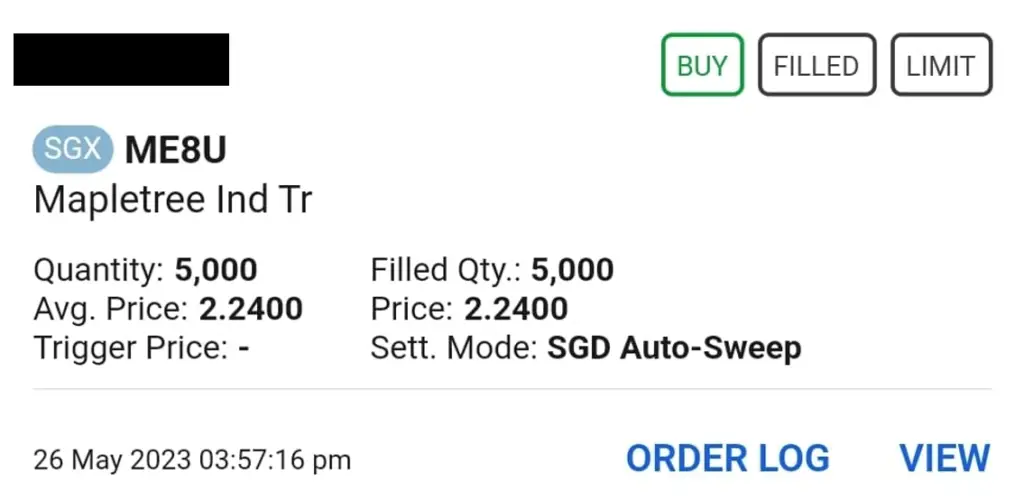Select the green BUY tag

(x=702, y=65)
